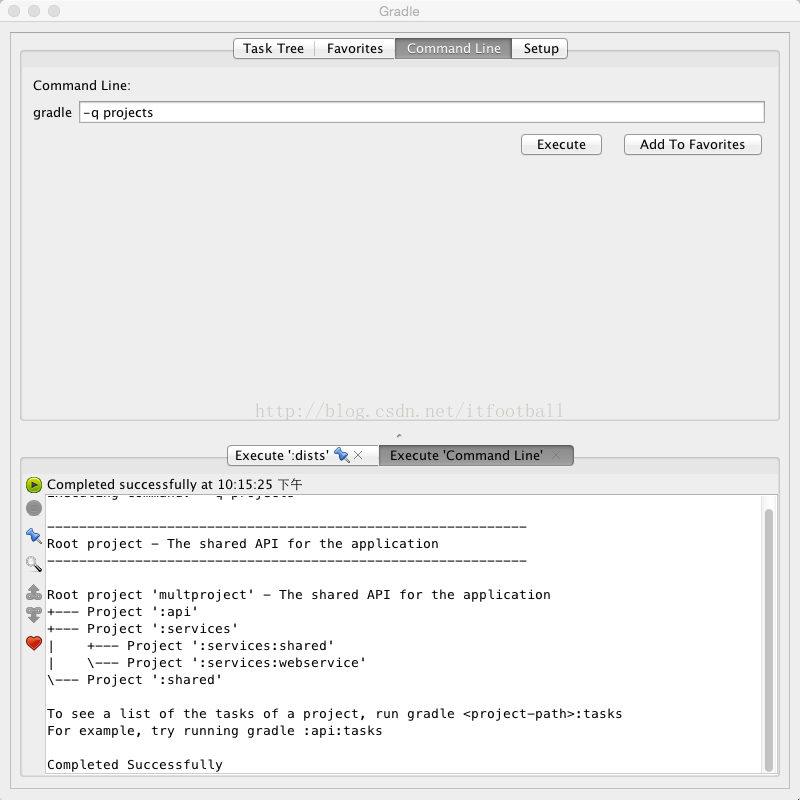This screenshot has height=800, width=800.
Task: Switch to the Task Tree tab
Action: tap(273, 48)
